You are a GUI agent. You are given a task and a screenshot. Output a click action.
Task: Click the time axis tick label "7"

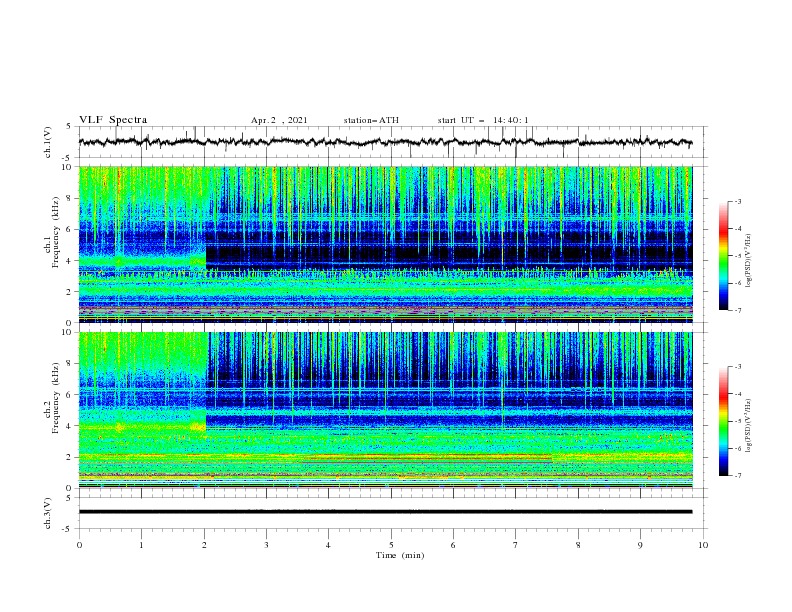click(516, 545)
